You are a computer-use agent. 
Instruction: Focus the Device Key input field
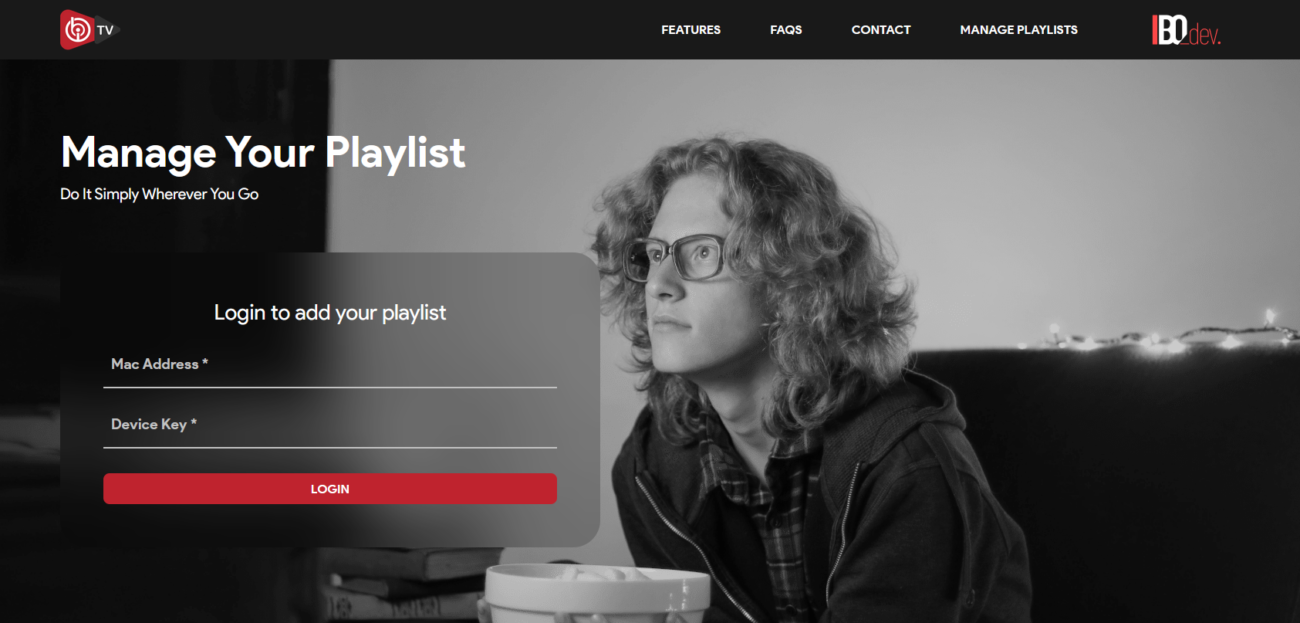[x=330, y=425]
